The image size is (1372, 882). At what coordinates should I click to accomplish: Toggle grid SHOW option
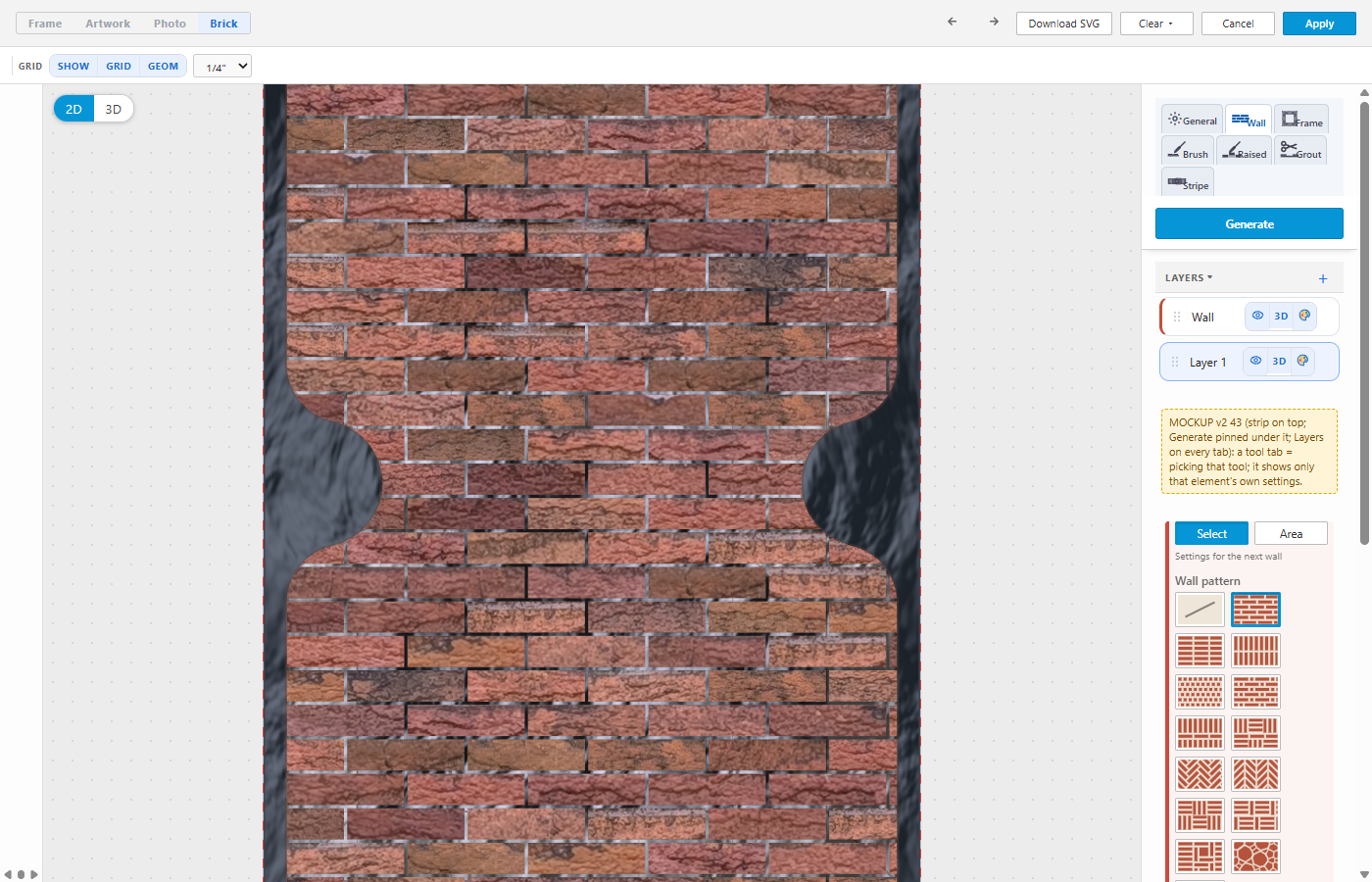point(73,67)
